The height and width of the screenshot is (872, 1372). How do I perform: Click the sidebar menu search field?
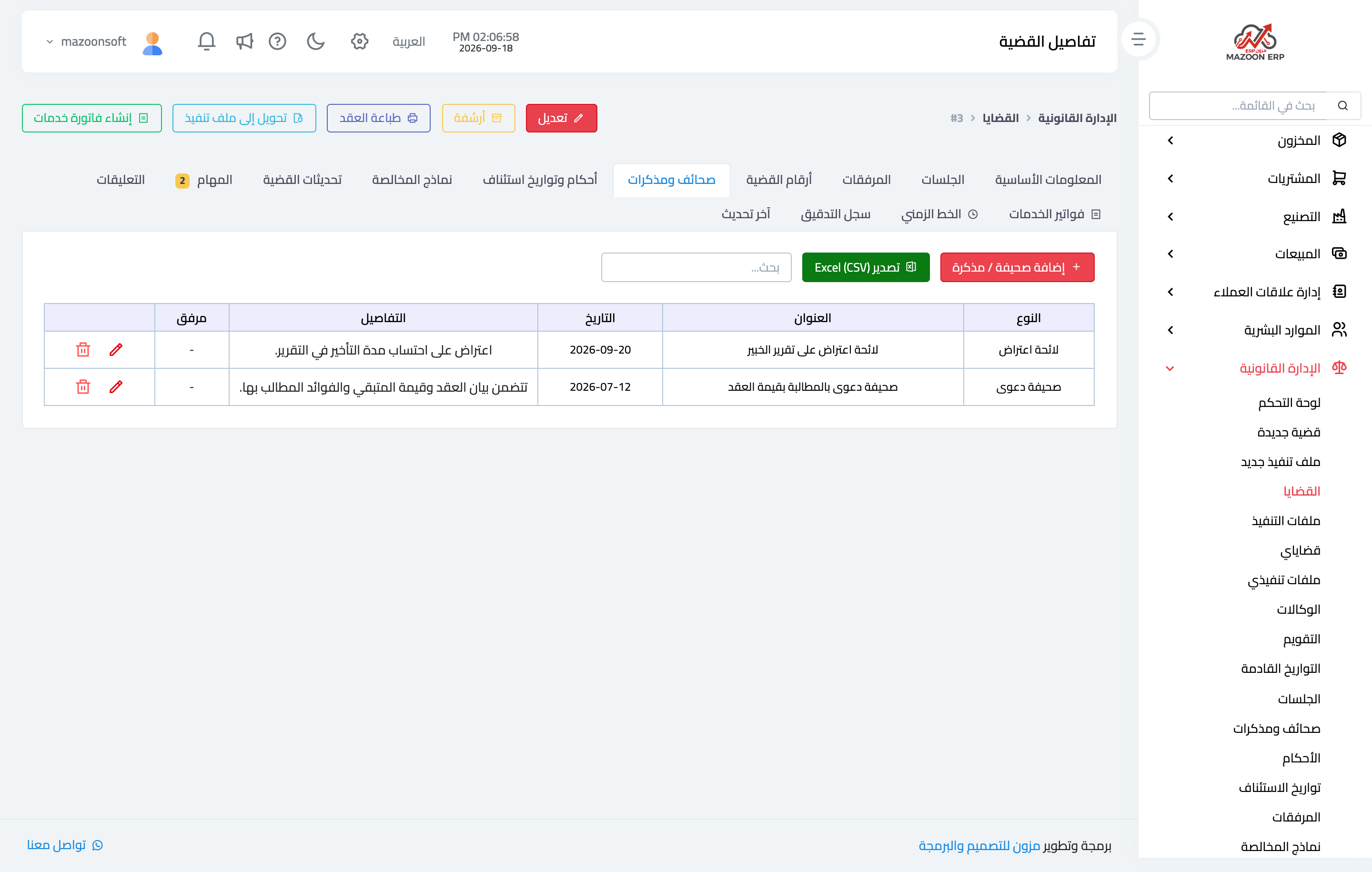click(1238, 105)
